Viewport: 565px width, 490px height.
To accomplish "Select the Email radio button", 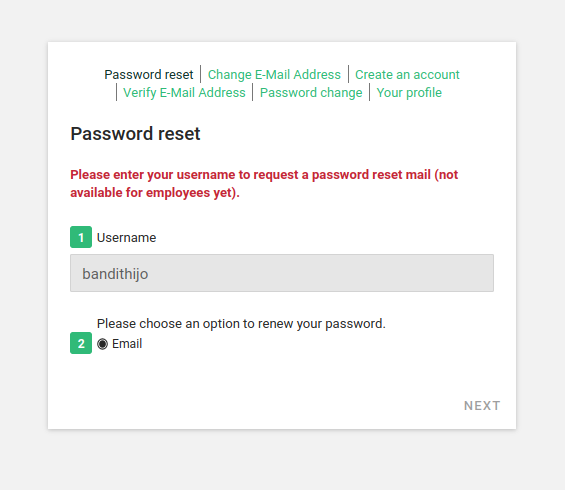I will pos(102,344).
